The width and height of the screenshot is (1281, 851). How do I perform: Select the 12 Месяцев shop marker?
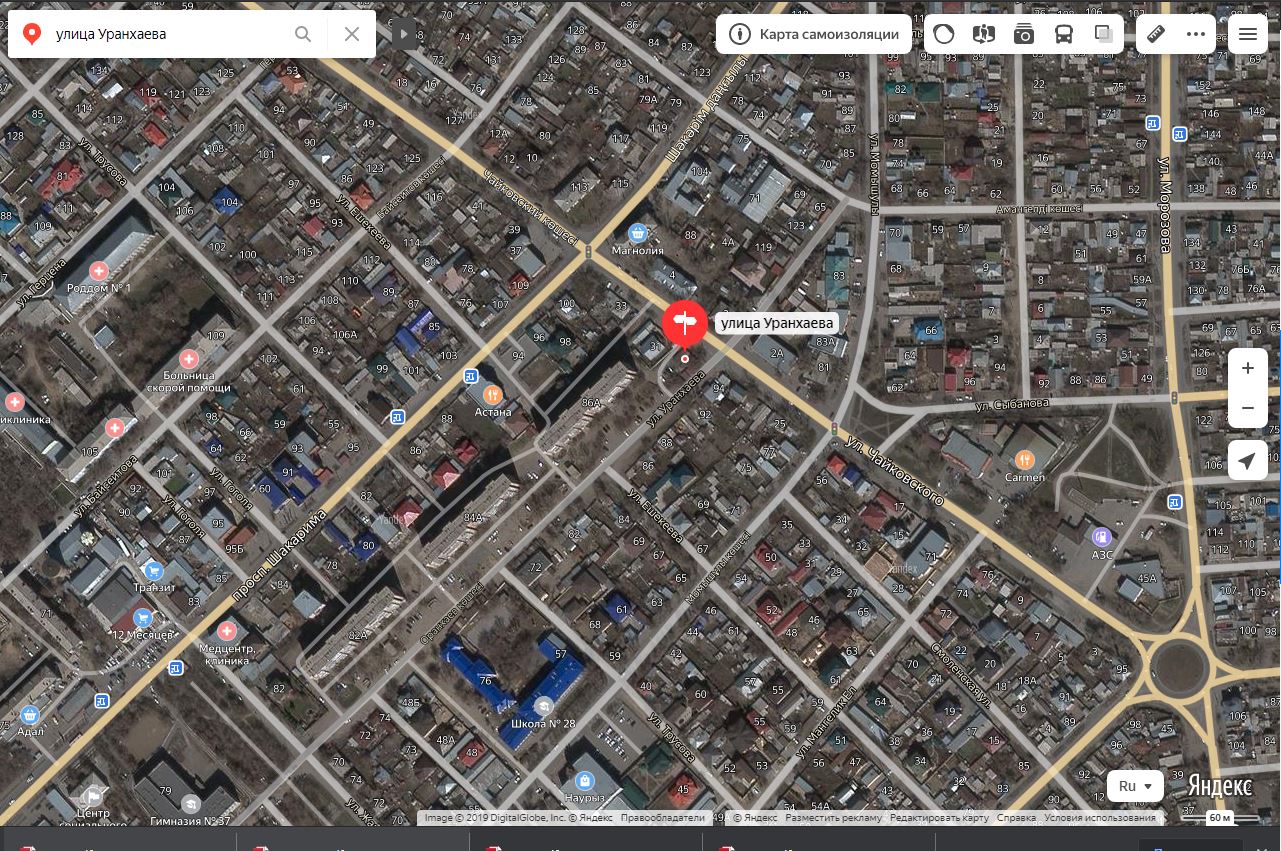coord(143,619)
